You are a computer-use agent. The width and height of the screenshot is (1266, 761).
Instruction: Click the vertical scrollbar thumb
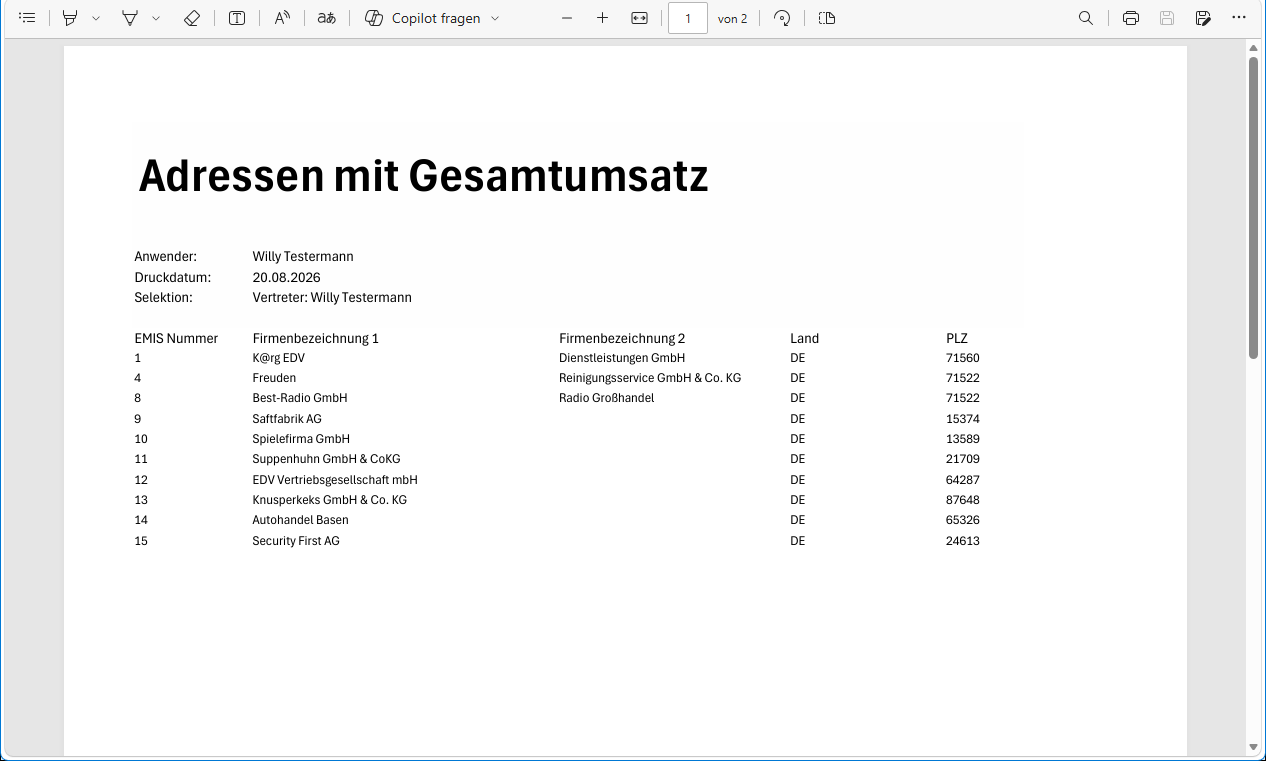tap(1253, 207)
